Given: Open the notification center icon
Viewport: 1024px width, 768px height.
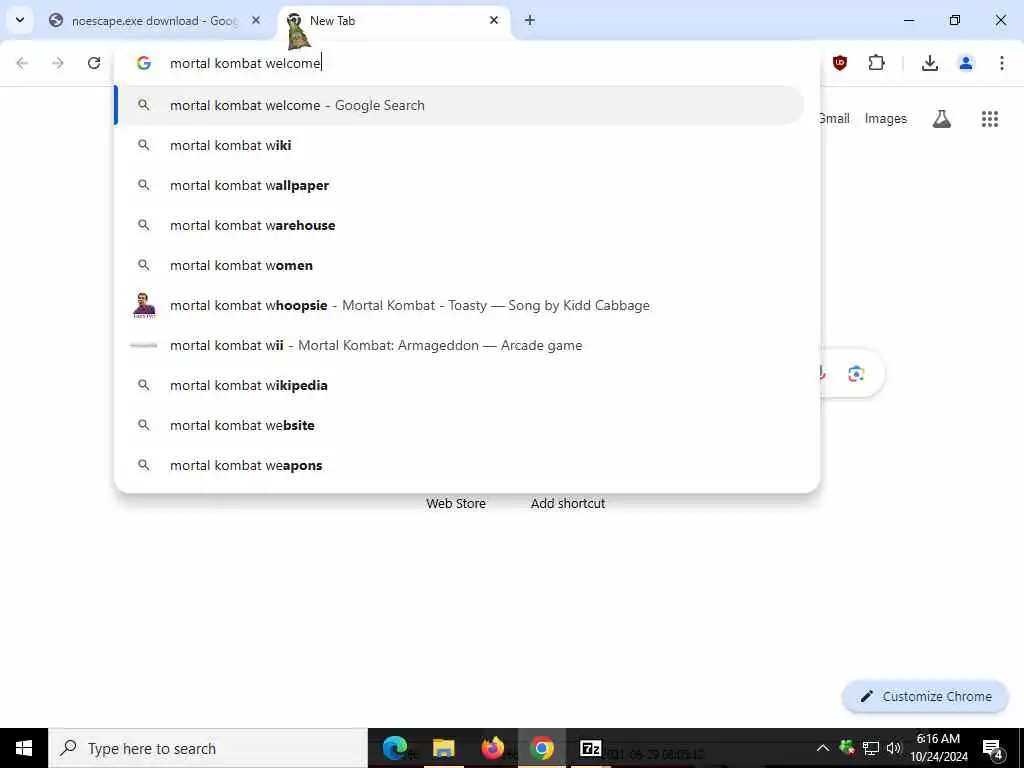Looking at the screenshot, I should (993, 748).
